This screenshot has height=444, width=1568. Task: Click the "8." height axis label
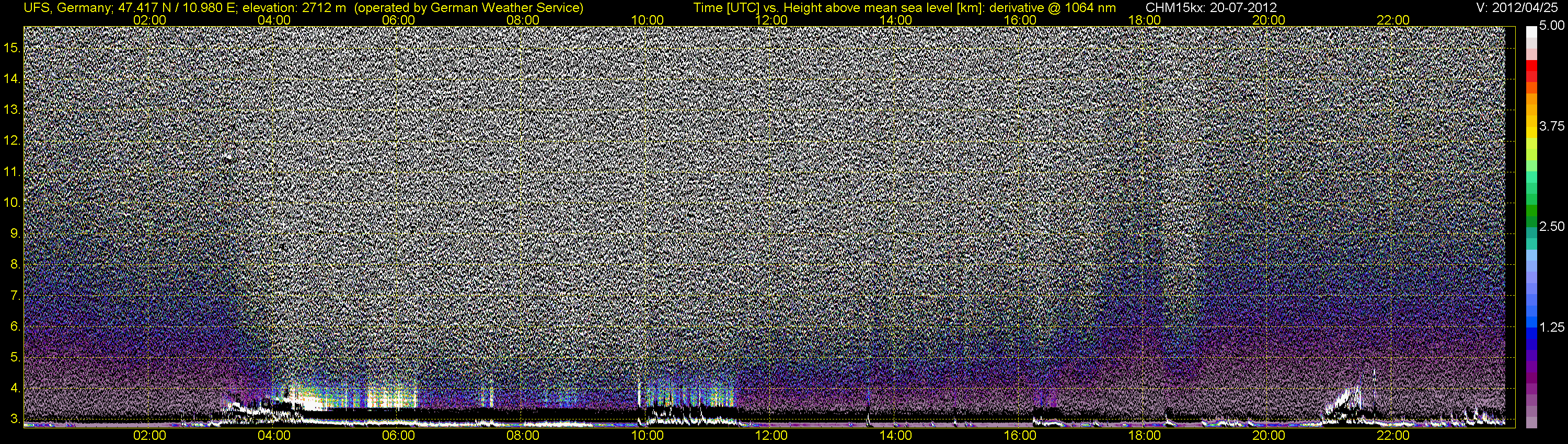click(x=16, y=265)
